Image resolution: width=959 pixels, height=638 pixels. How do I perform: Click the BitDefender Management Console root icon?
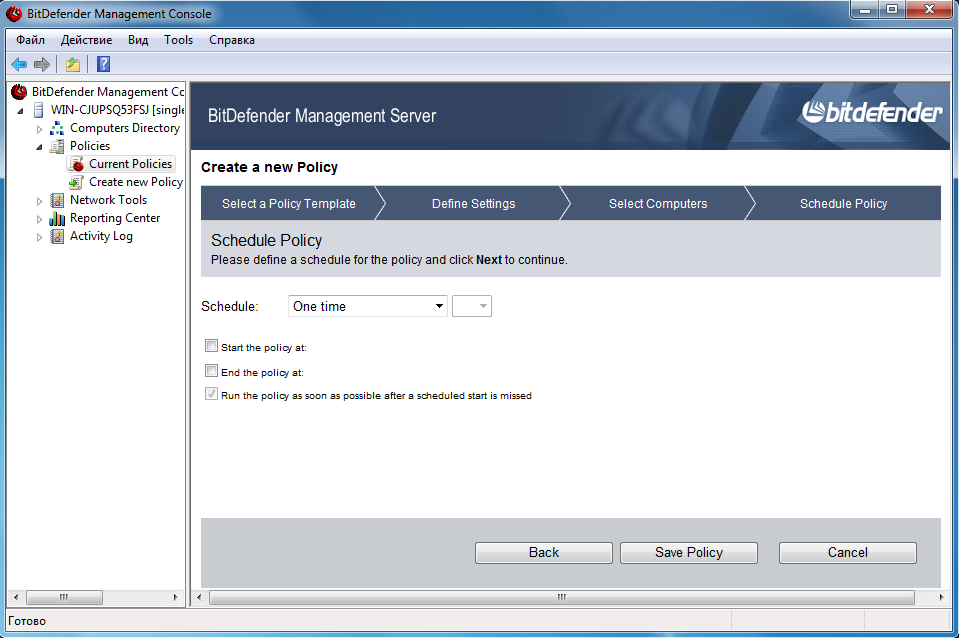click(x=20, y=92)
